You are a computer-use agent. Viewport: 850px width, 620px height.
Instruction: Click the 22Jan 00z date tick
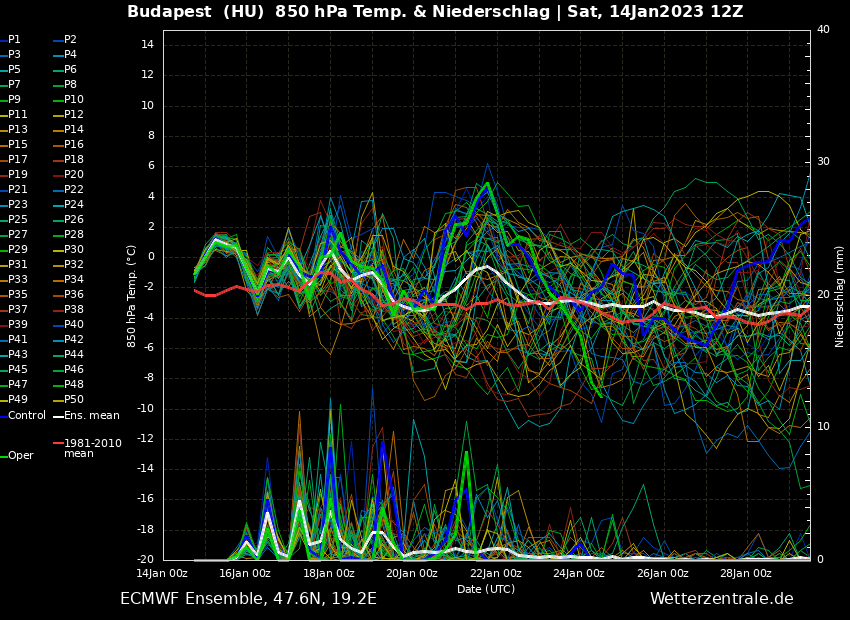tap(495, 573)
